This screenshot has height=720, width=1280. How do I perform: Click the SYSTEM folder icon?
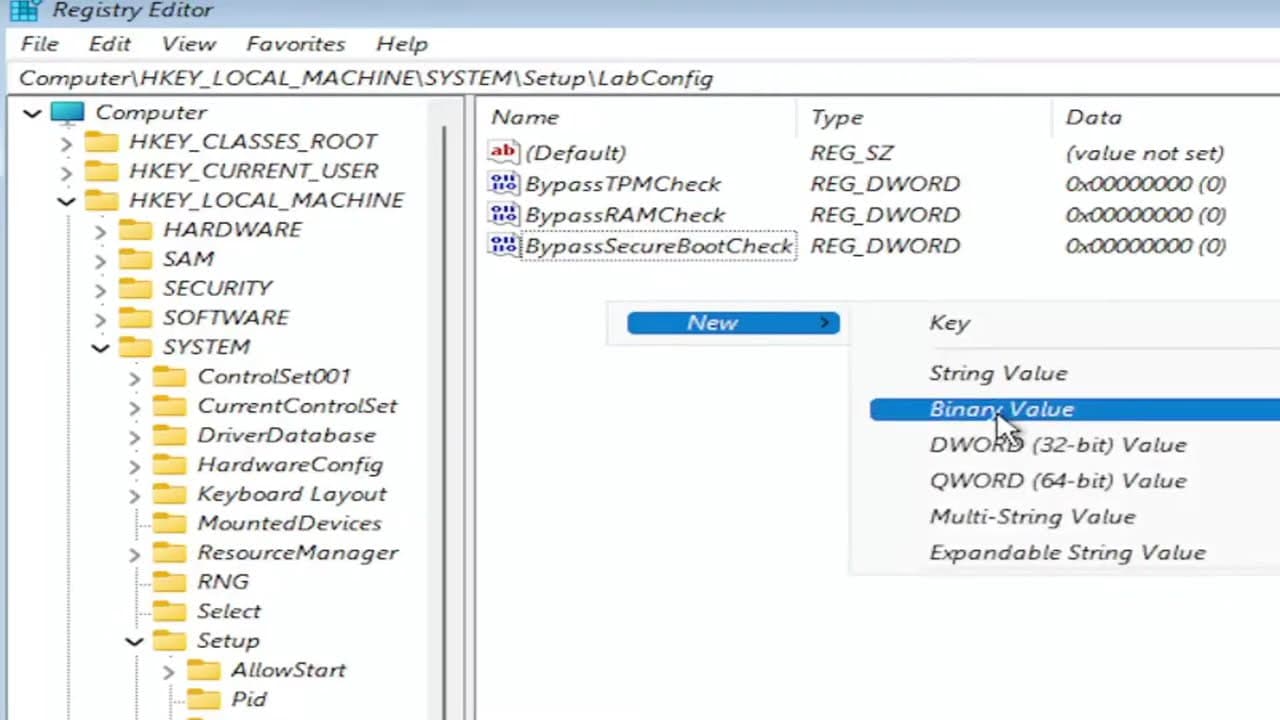(135, 347)
